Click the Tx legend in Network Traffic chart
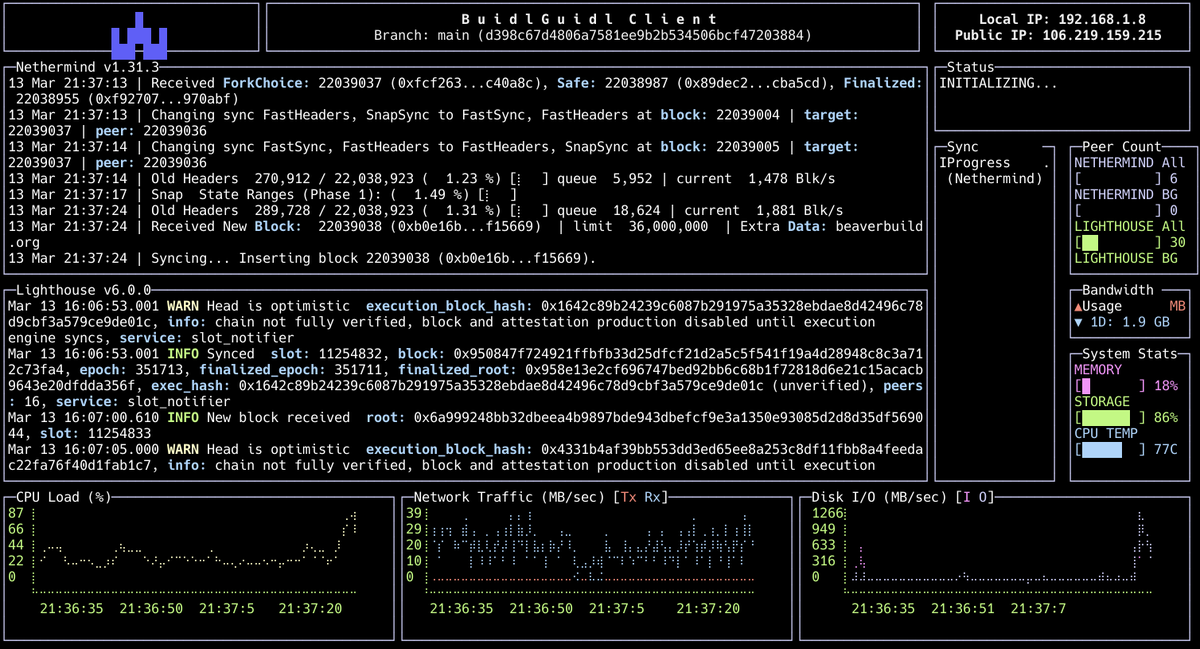 [630, 497]
